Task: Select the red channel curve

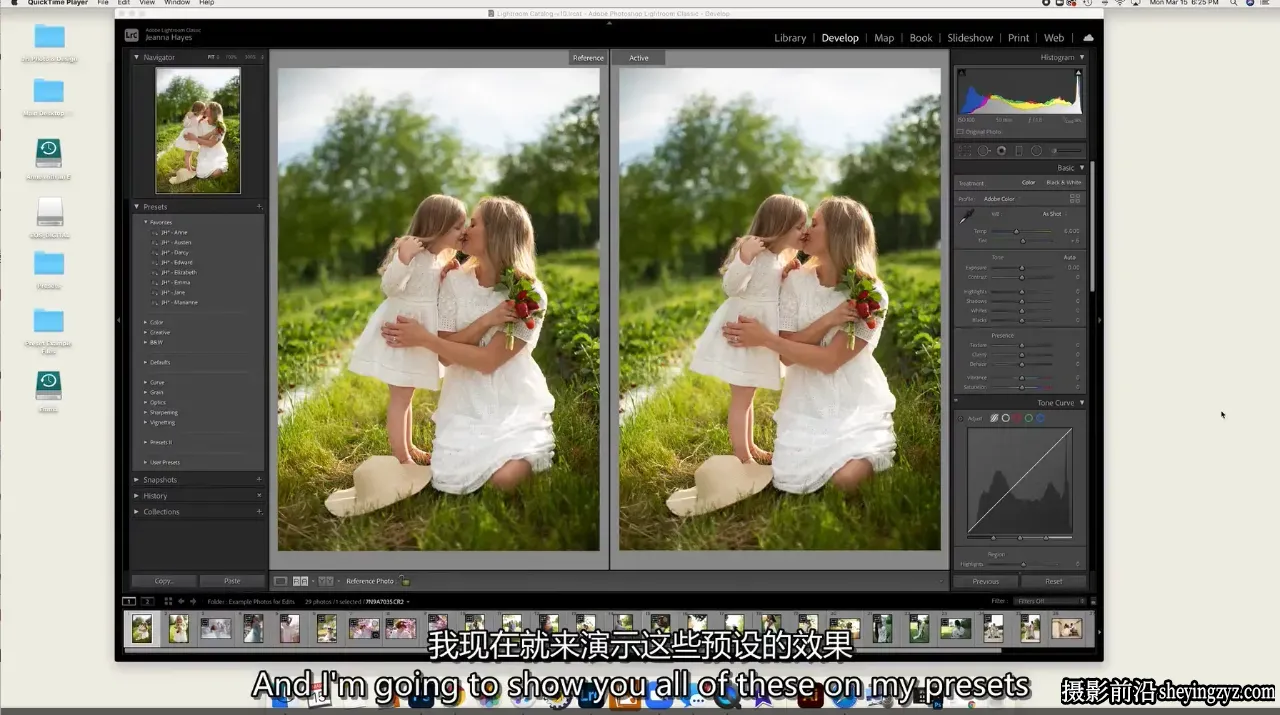Action: tap(1017, 418)
